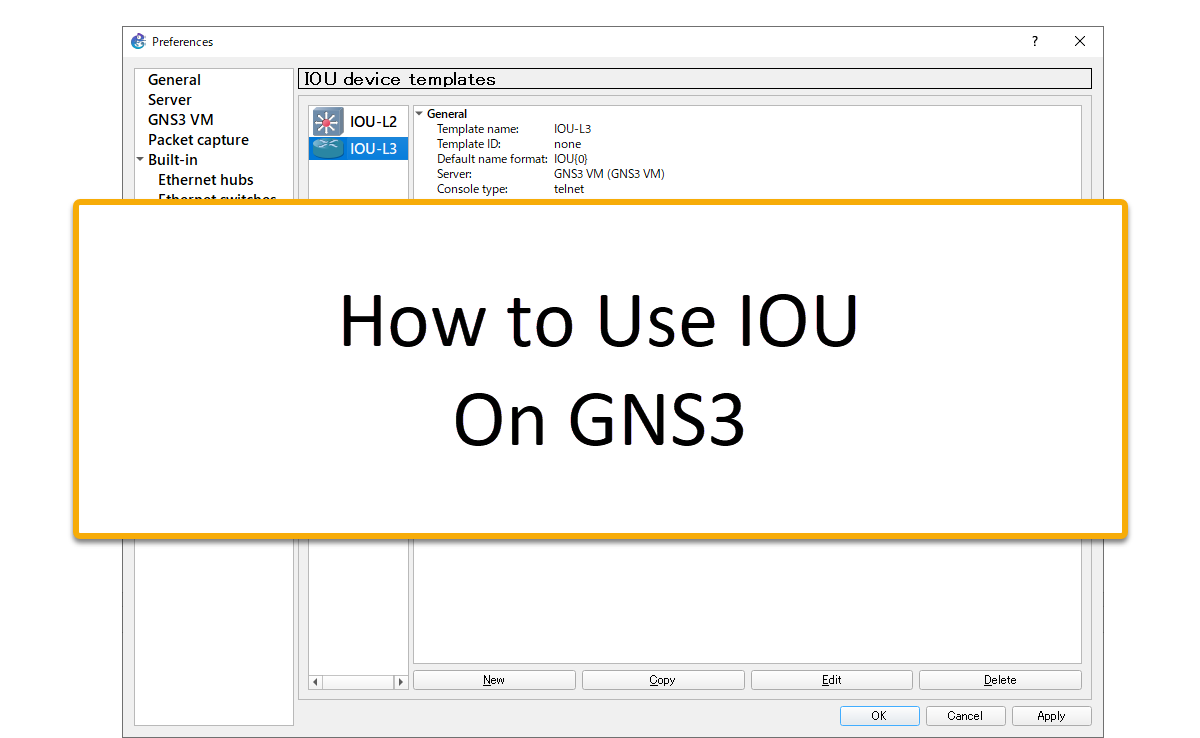Create a New IOU device template
The height and width of the screenshot is (738, 1200).
click(494, 680)
